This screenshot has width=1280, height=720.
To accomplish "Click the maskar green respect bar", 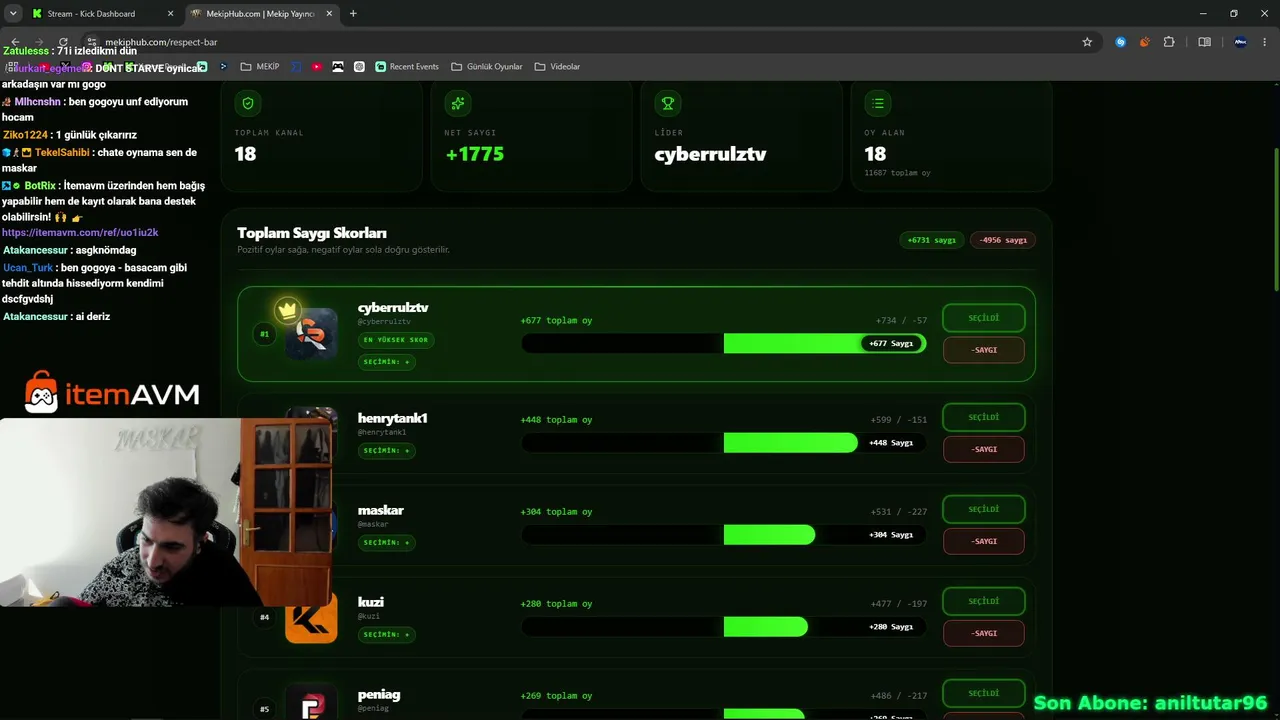I will pyautogui.click(x=769, y=535).
